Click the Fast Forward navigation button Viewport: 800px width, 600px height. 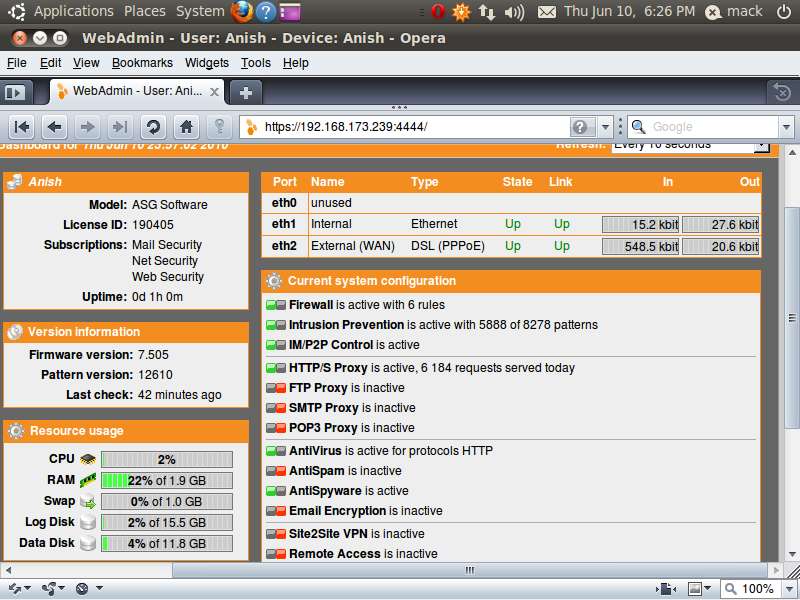point(120,127)
